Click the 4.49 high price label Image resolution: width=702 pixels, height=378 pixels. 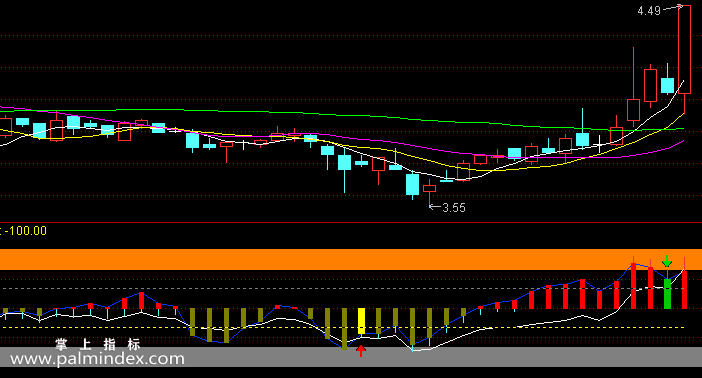tap(649, 11)
